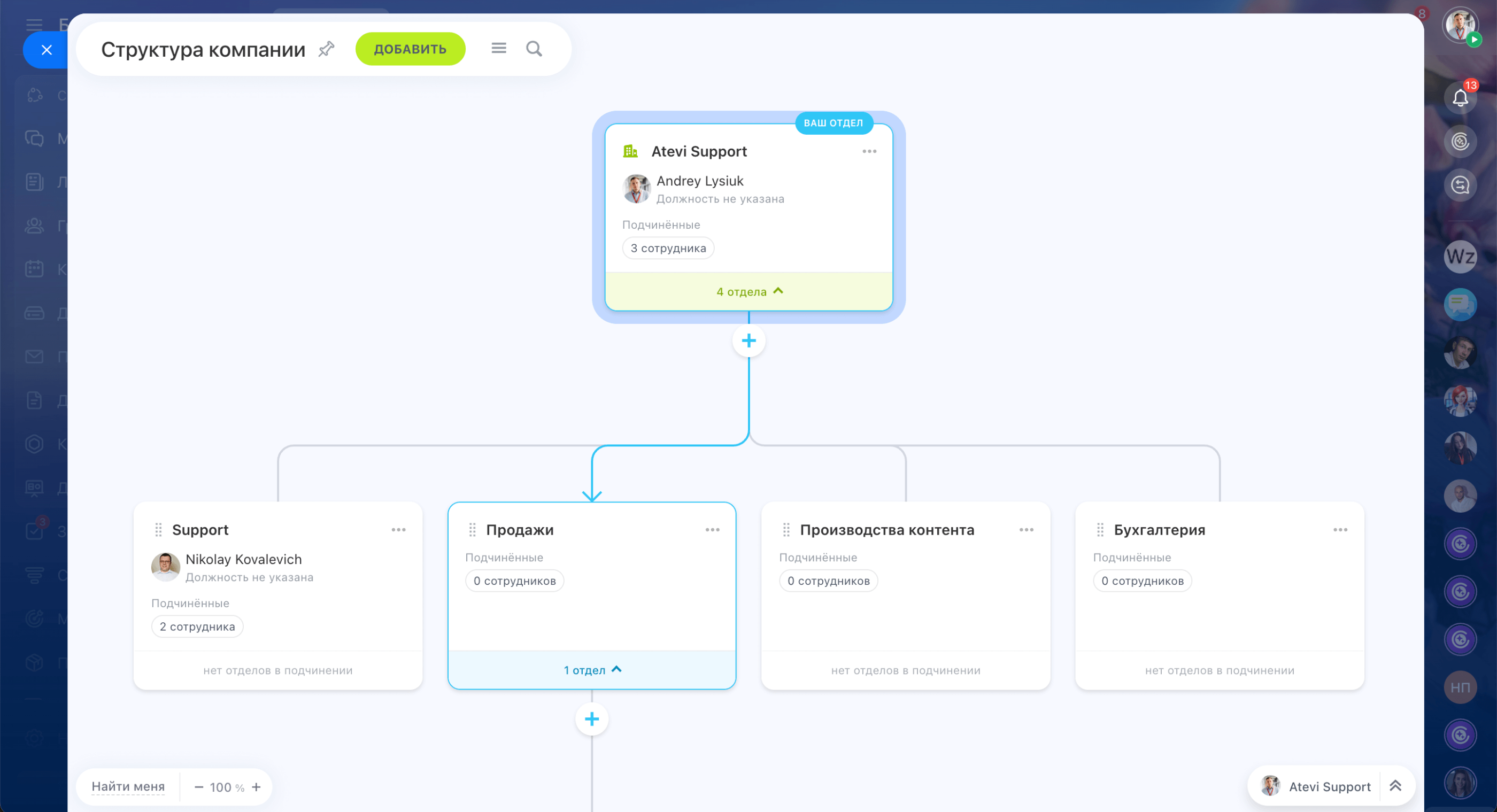Collapse the 1 отдел expander in Продажи
Screen dimensions: 1497x812
pyautogui.click(x=592, y=670)
